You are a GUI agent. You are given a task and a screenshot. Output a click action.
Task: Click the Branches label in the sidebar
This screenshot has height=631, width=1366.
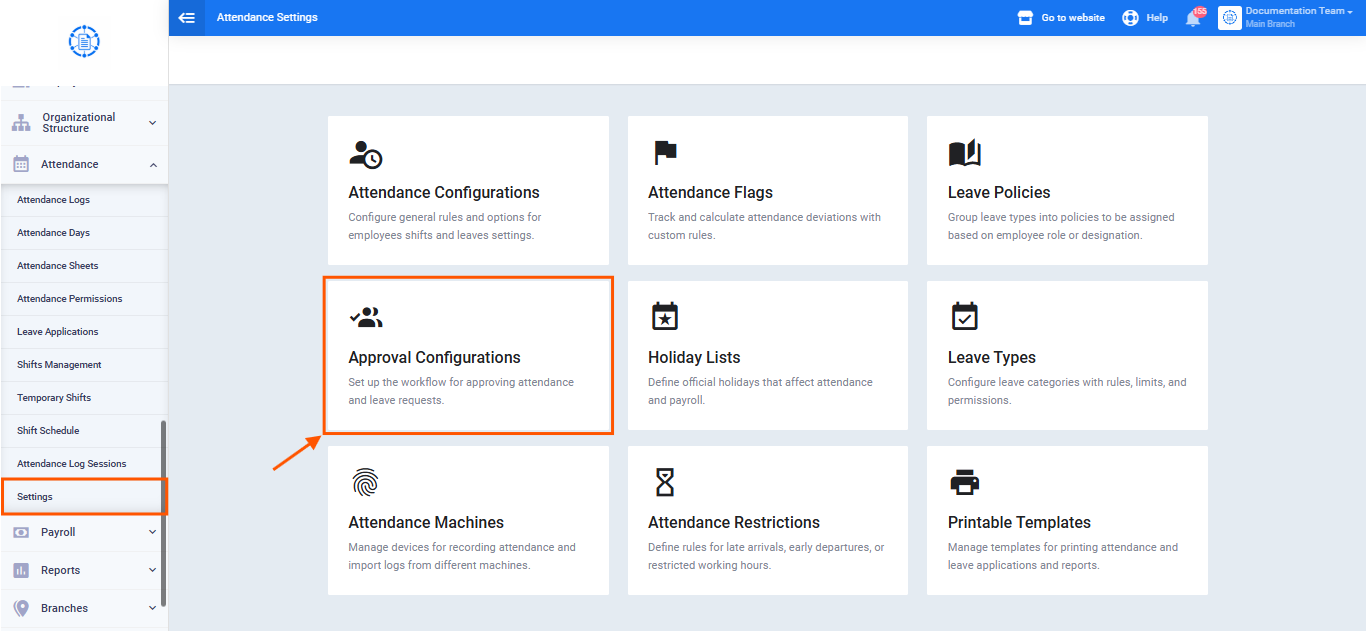(x=64, y=608)
